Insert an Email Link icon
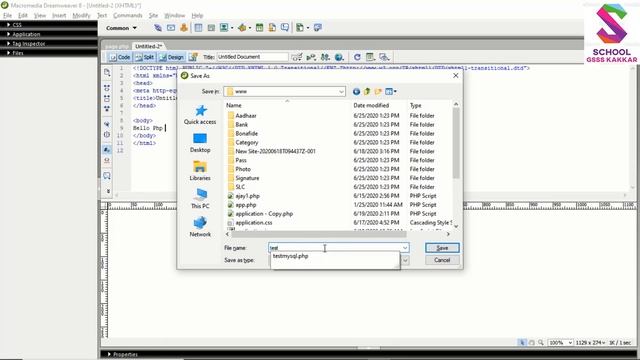This screenshot has height=360, width=640. (171, 28)
